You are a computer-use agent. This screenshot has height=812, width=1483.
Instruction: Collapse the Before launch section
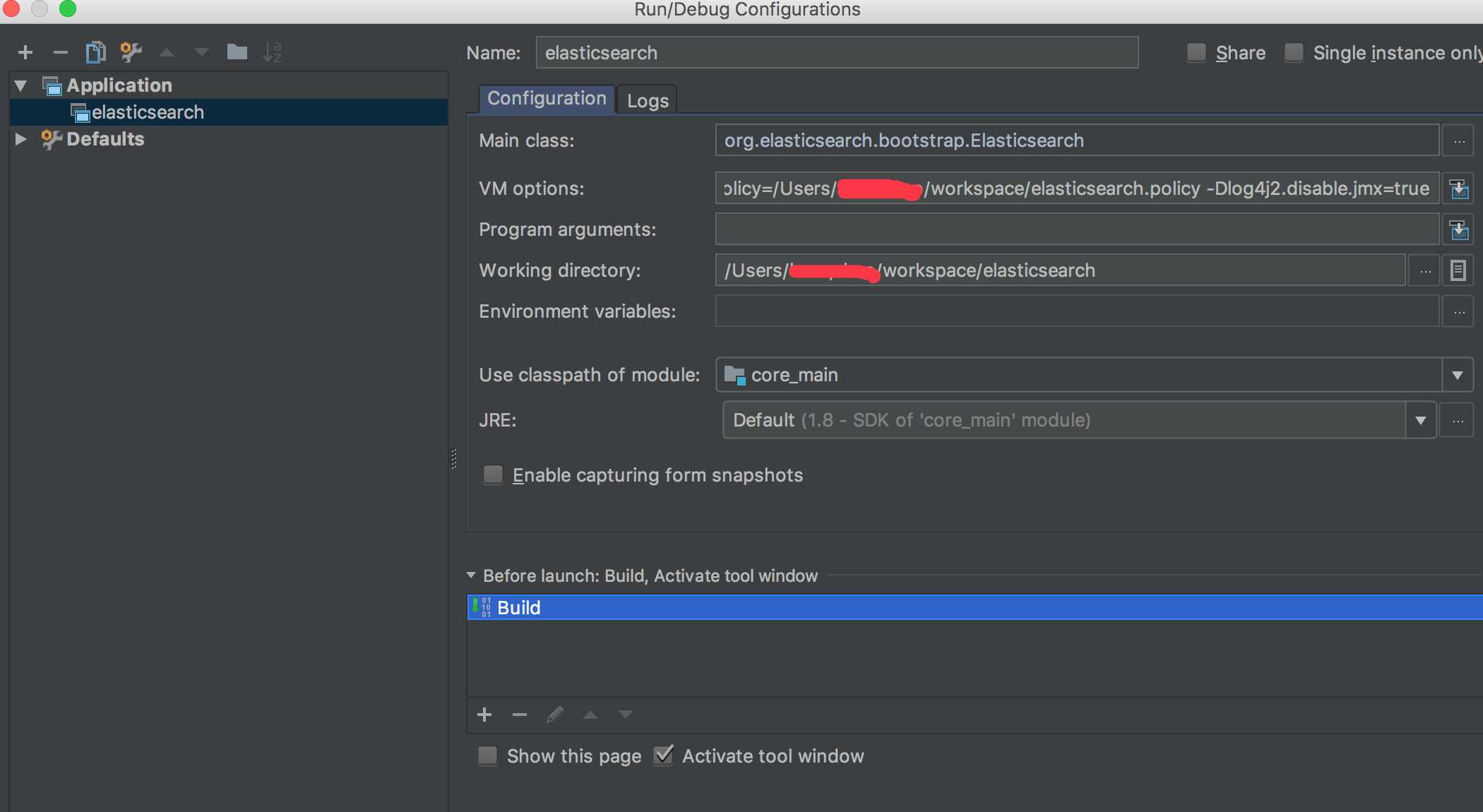point(471,575)
